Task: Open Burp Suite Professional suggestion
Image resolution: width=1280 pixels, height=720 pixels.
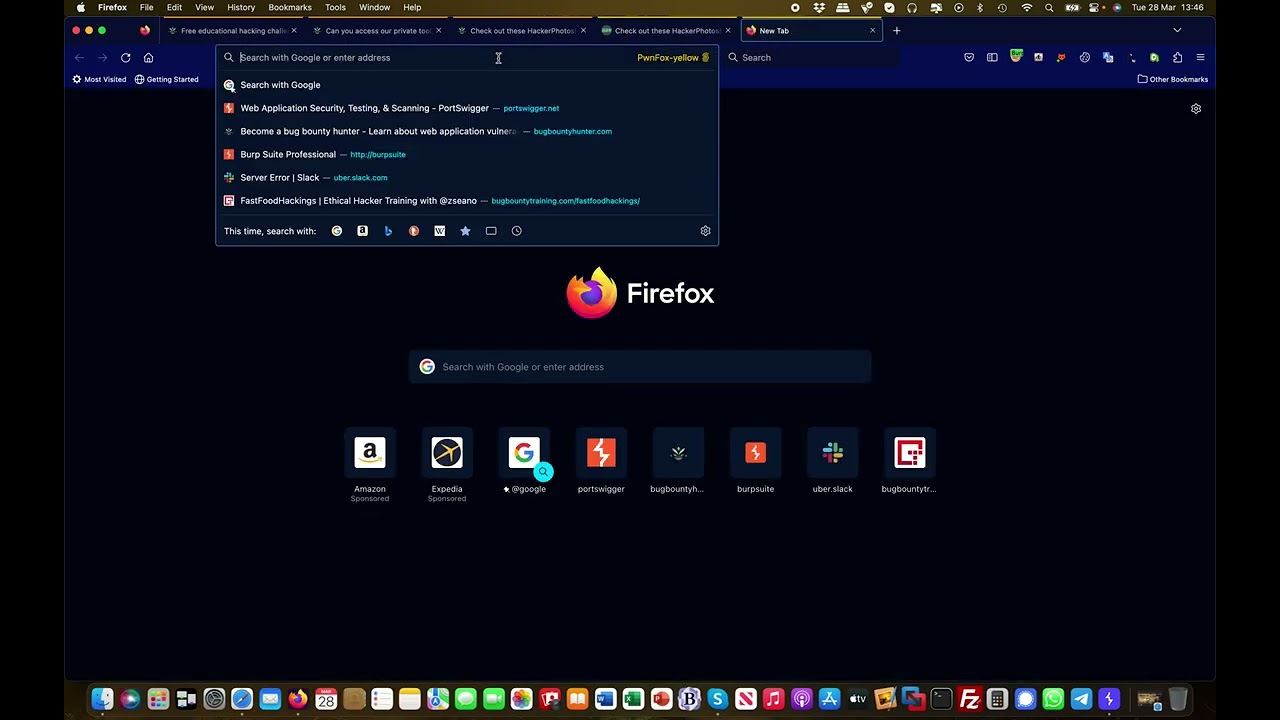Action: [x=467, y=154]
